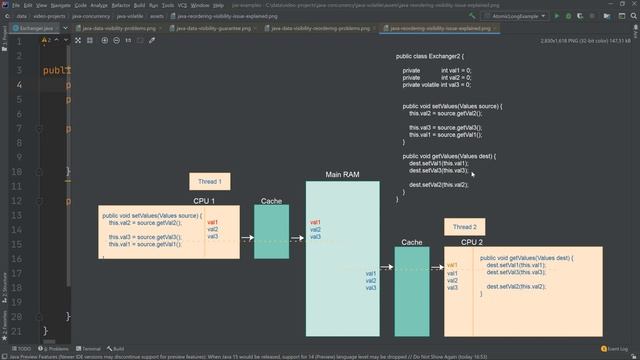640x360 pixels.
Task: Close the java-reordering-visibility-issue-explained.png tab
Action: click(x=495, y=28)
